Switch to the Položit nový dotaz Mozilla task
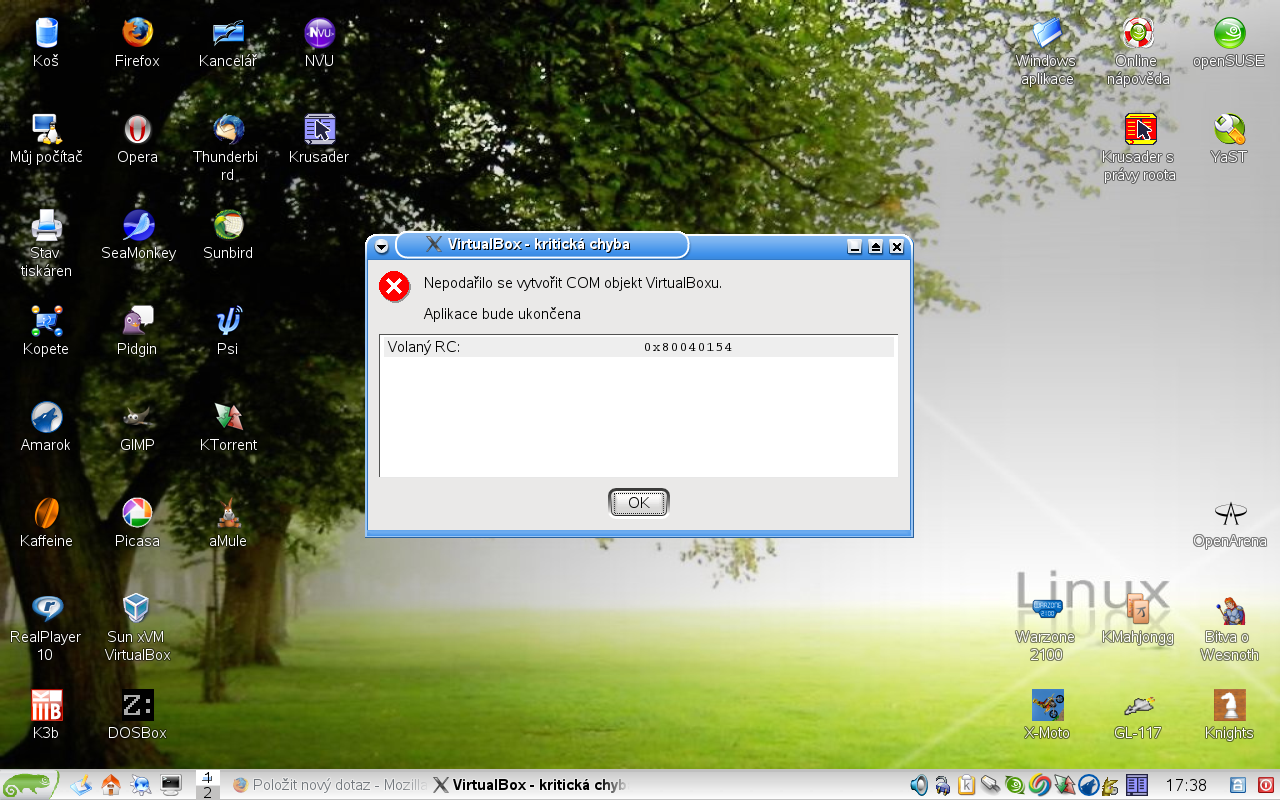 pos(328,785)
